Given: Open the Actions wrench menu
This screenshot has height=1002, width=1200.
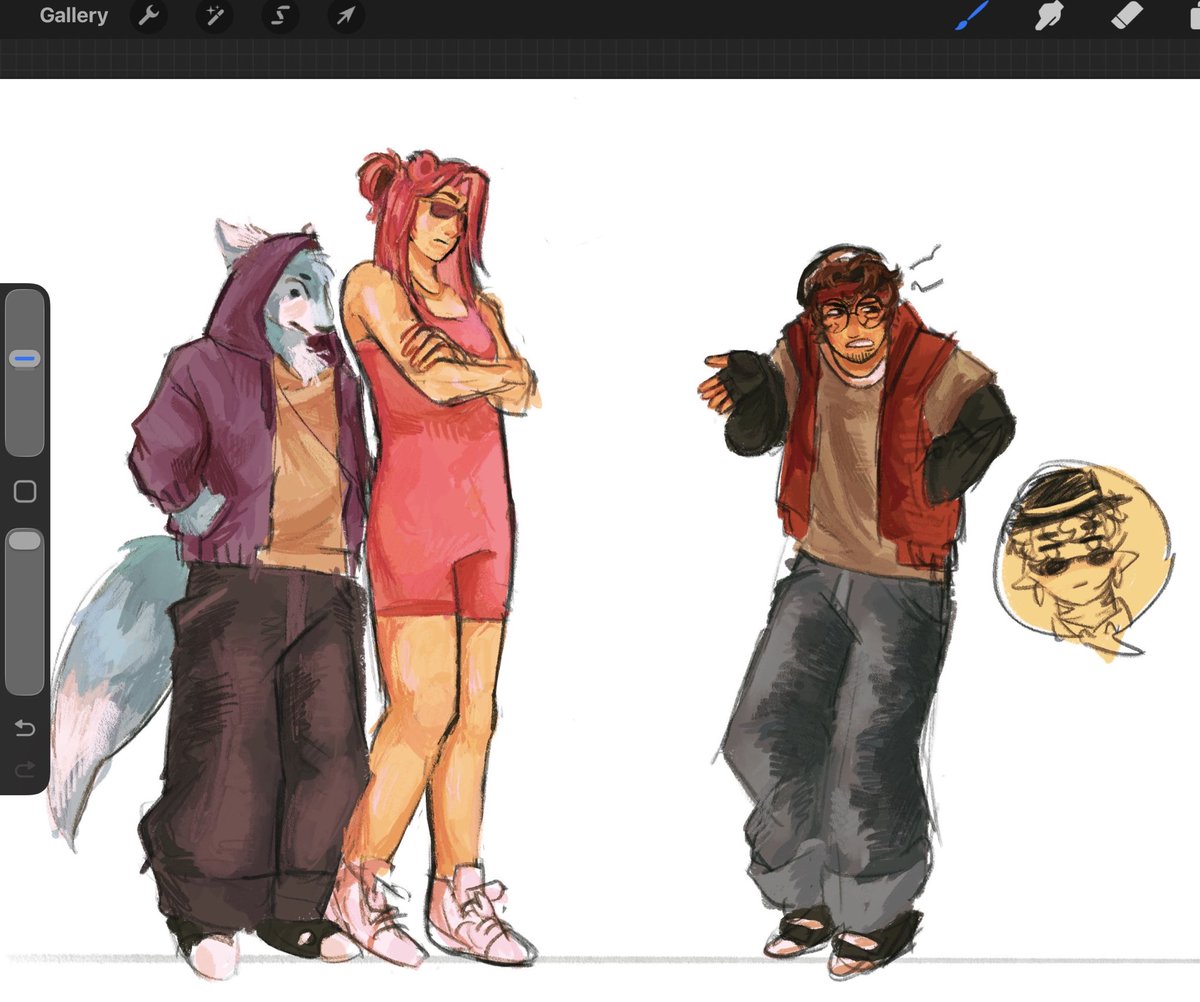Looking at the screenshot, I should click(149, 16).
